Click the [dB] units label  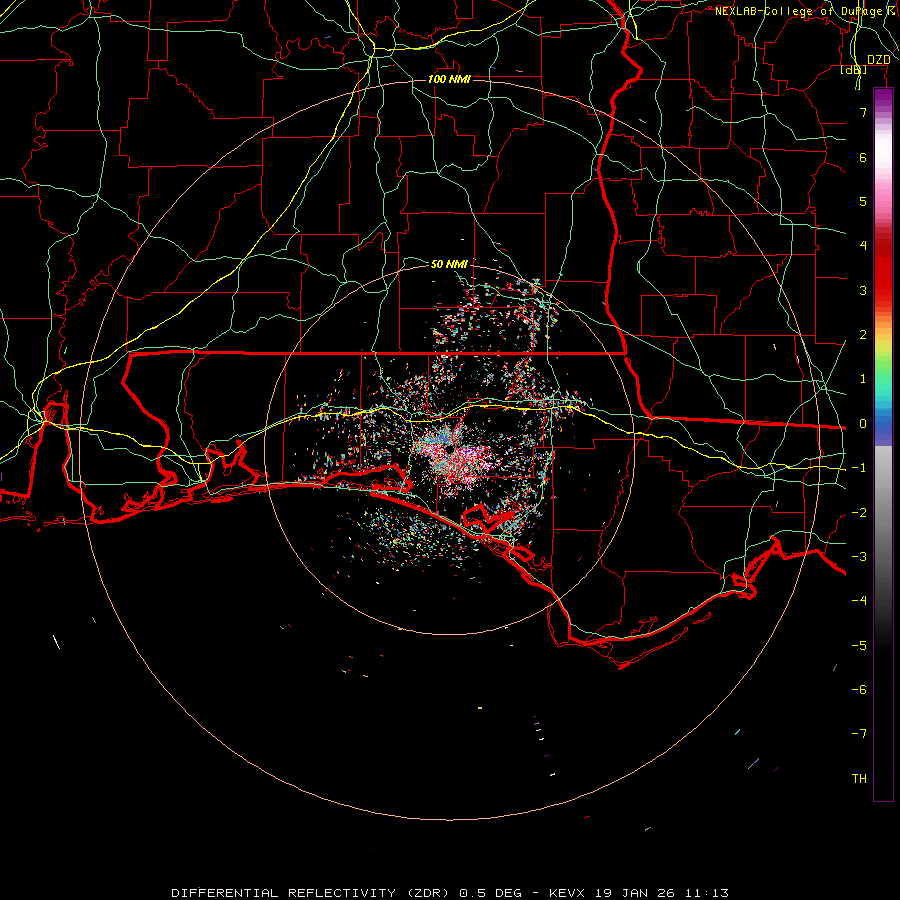pyautogui.click(x=854, y=69)
